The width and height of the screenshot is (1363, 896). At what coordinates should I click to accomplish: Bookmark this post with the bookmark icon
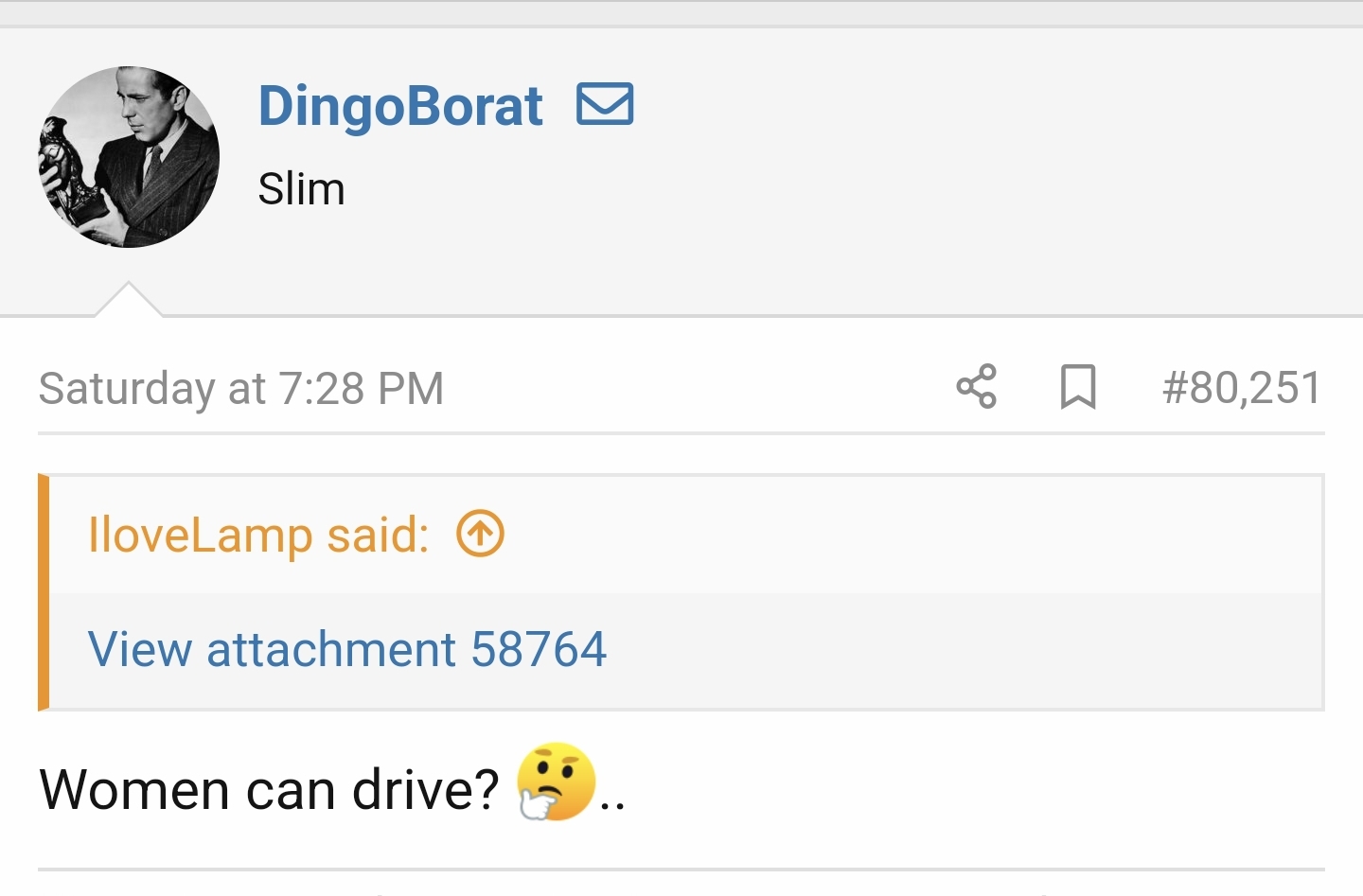coord(1078,386)
